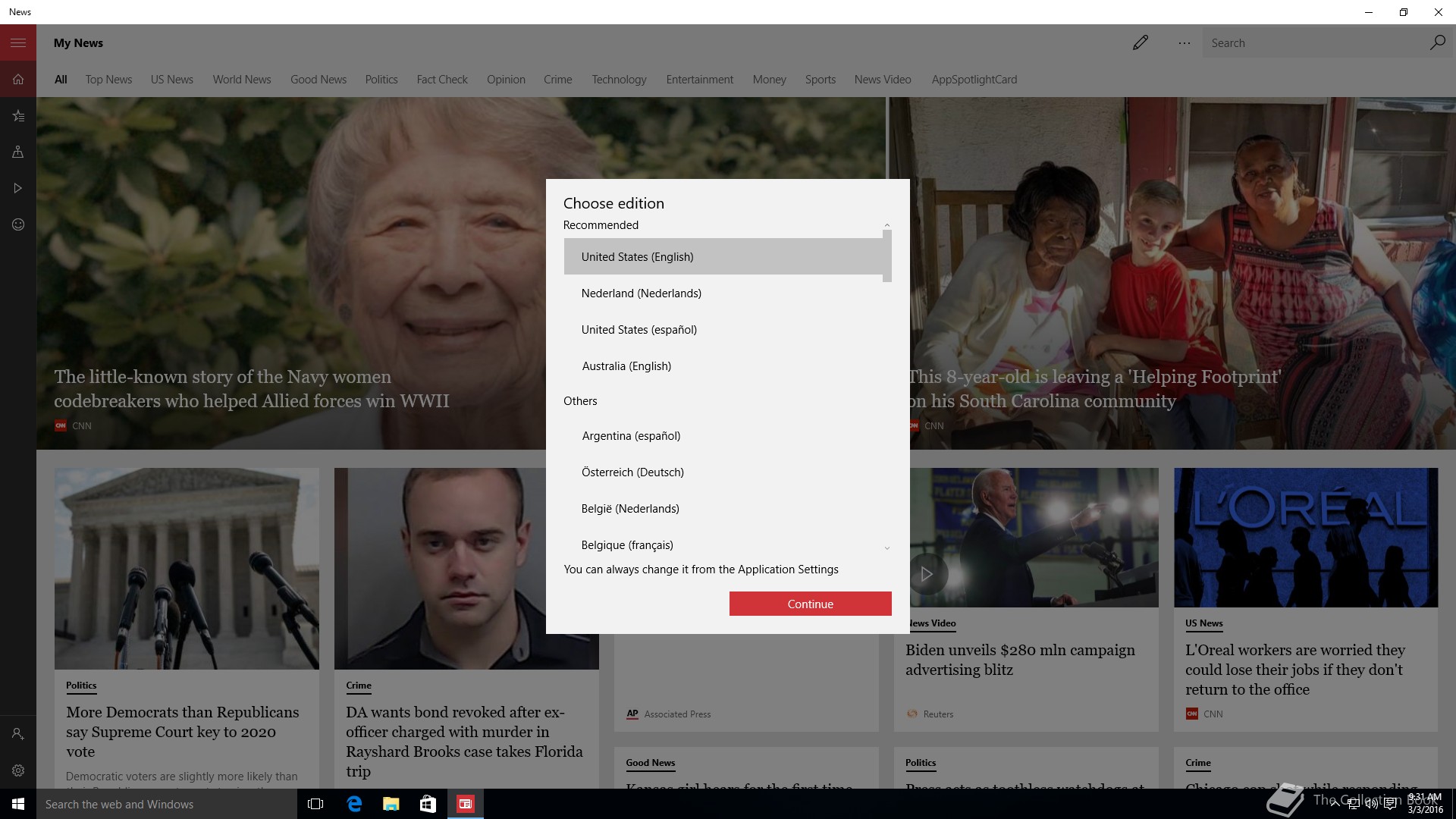Open the account sign-in icon
The width and height of the screenshot is (1456, 819).
(18, 734)
